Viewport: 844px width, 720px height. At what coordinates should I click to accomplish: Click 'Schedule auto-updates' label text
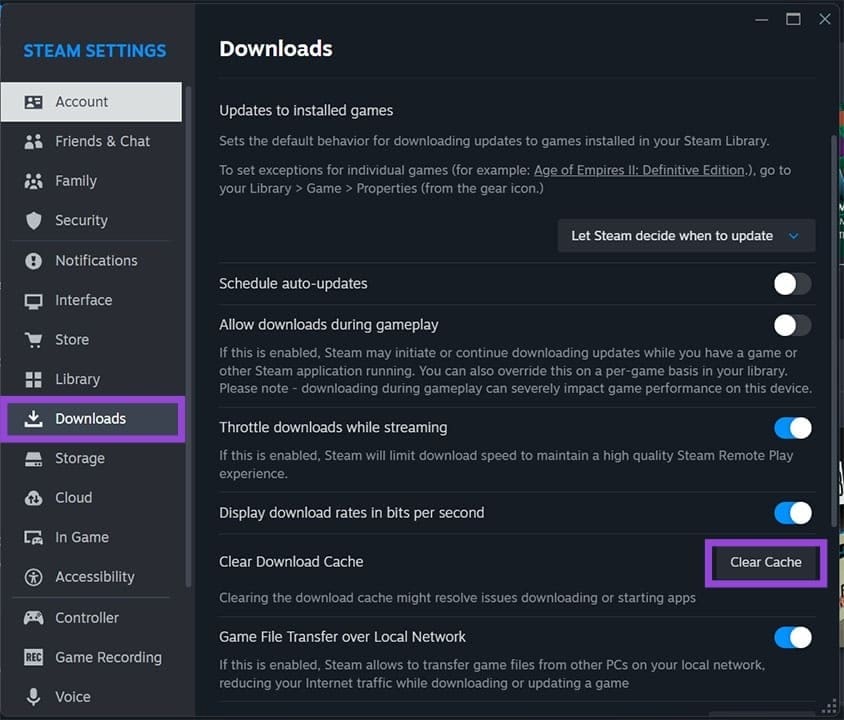[293, 284]
